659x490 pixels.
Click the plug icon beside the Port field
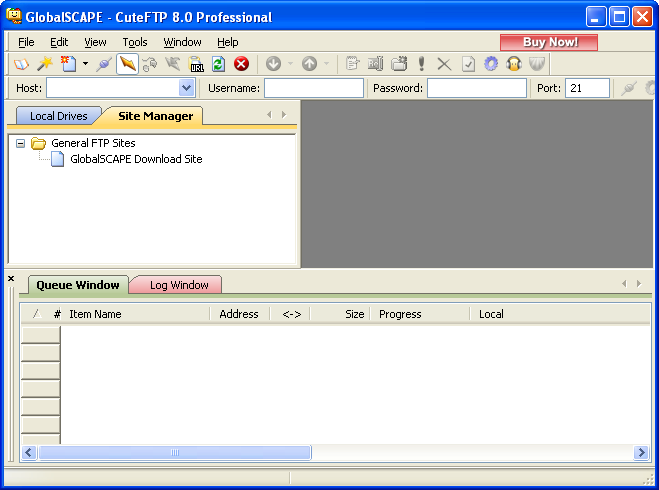tap(629, 88)
